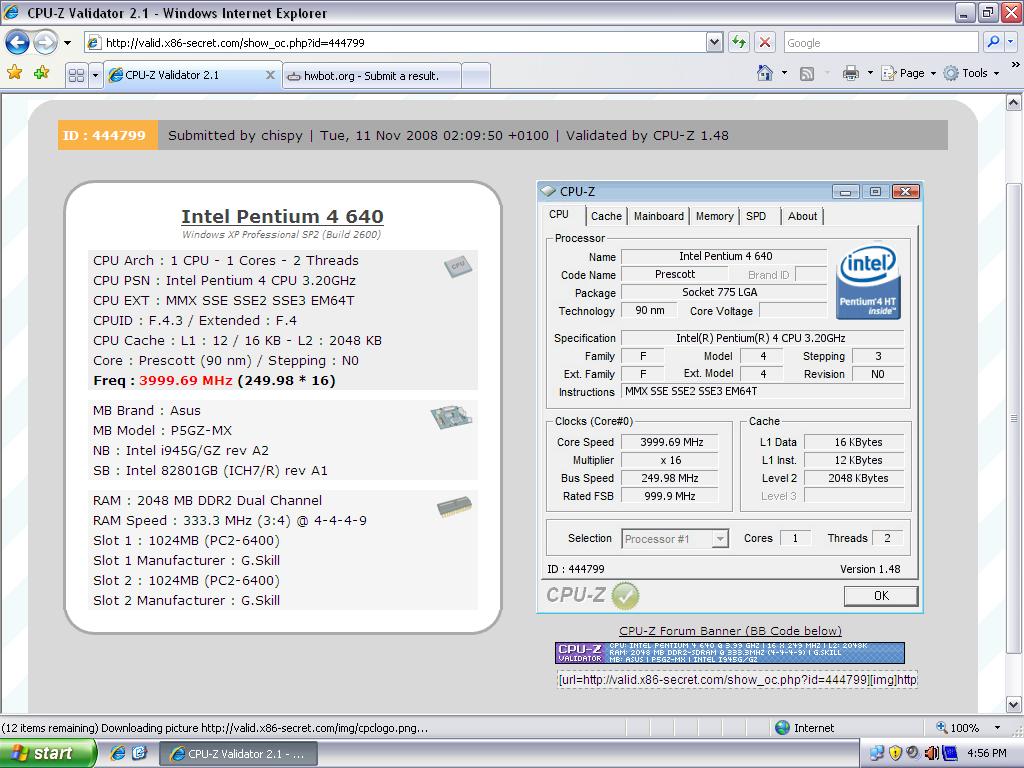This screenshot has height=768, width=1024.
Task: Click the browser Back arrow button
Action: pos(18,43)
